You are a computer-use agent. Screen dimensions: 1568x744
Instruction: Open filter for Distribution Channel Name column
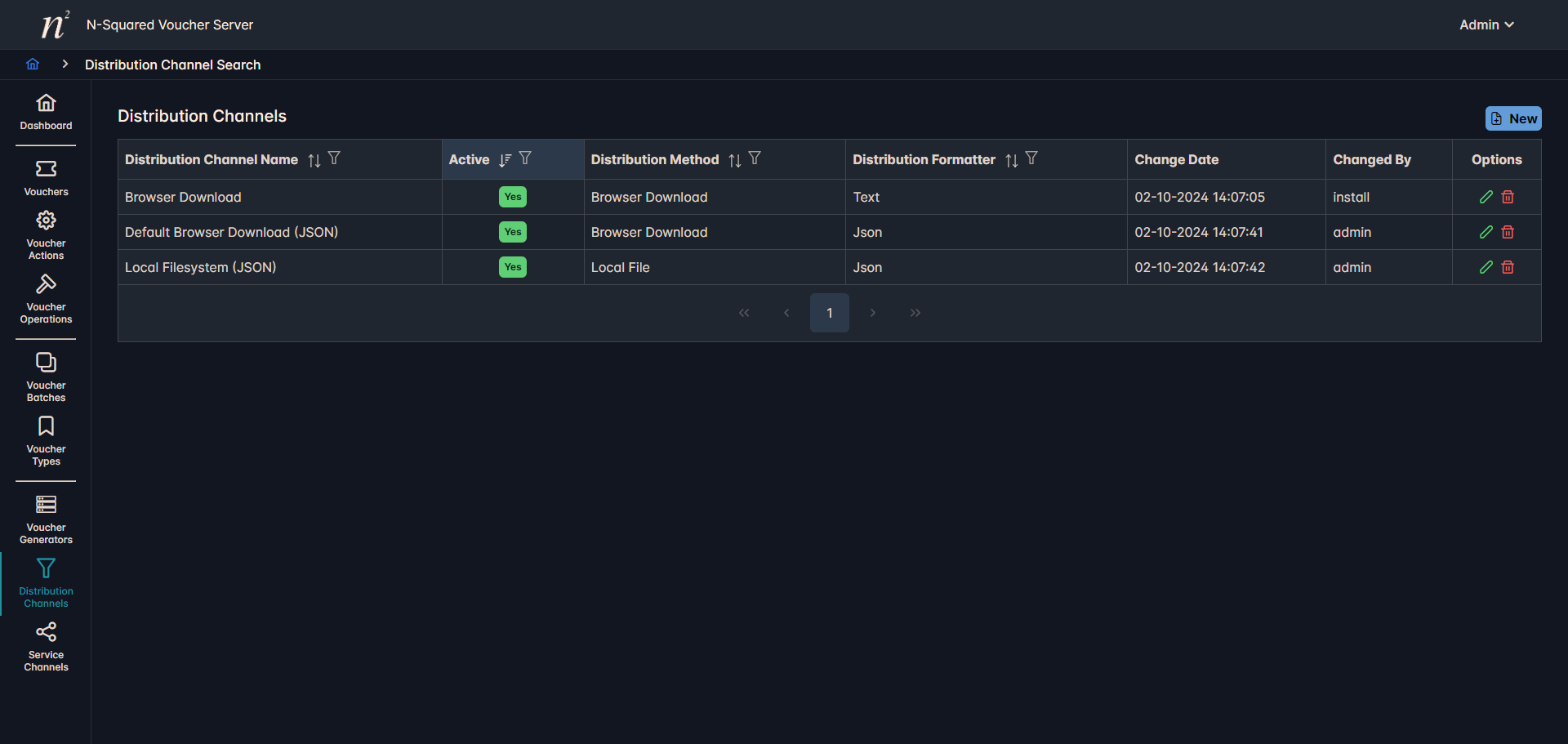click(334, 158)
